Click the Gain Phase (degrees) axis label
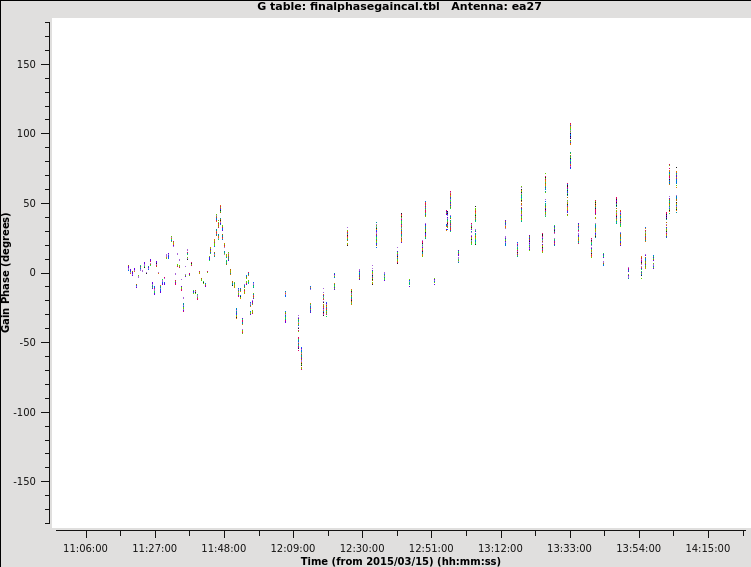Screen dimensions: 751x567 click(x=7, y=272)
